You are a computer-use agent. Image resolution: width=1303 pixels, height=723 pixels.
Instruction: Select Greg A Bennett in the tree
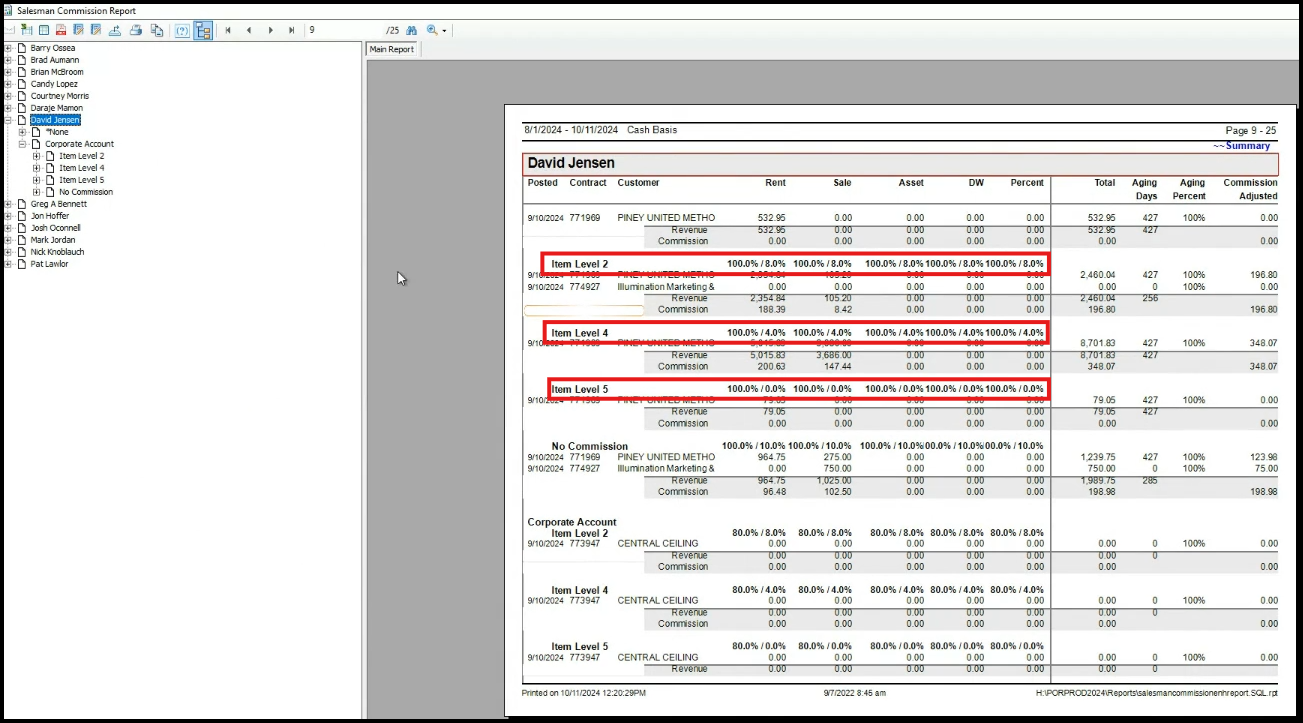(58, 204)
